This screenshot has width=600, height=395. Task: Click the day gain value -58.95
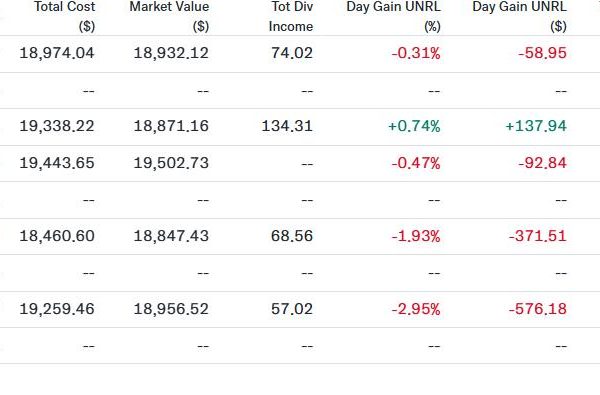click(x=542, y=53)
